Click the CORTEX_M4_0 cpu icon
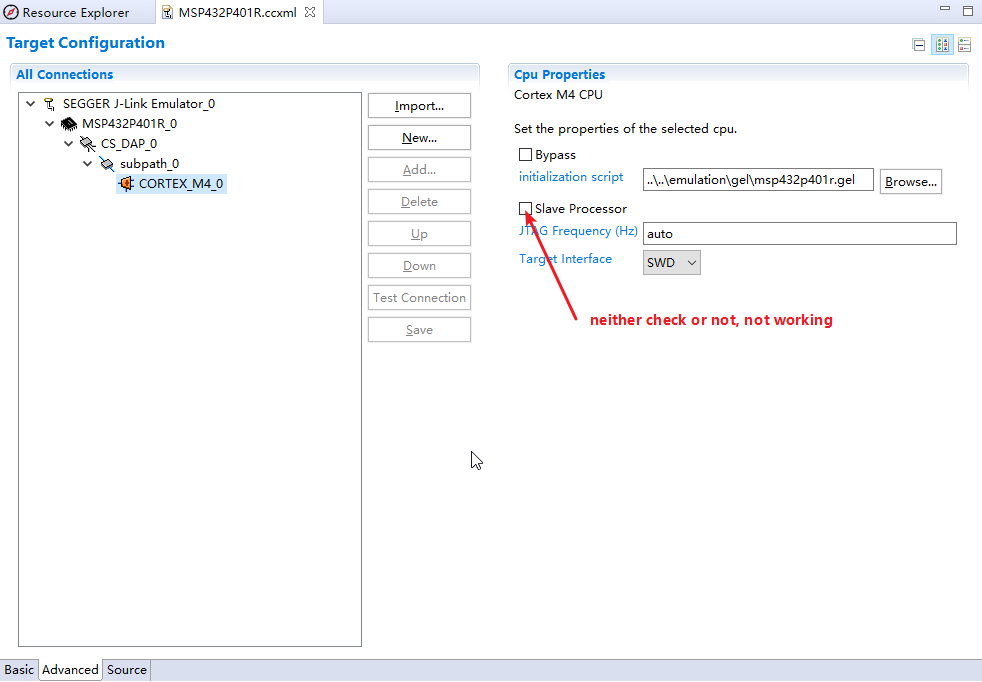This screenshot has height=682, width=982. 127,184
